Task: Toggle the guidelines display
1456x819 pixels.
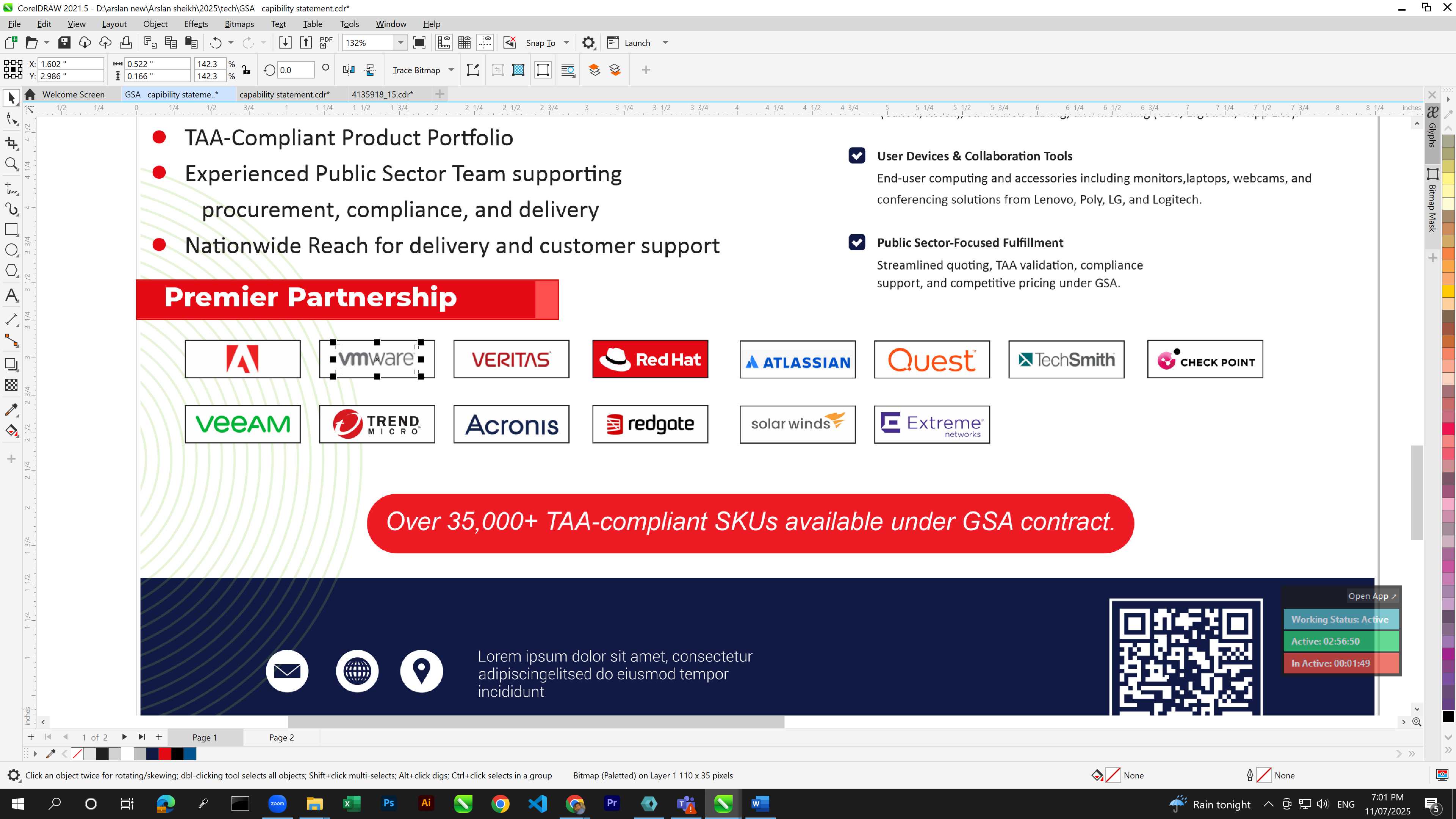Action: (485, 42)
